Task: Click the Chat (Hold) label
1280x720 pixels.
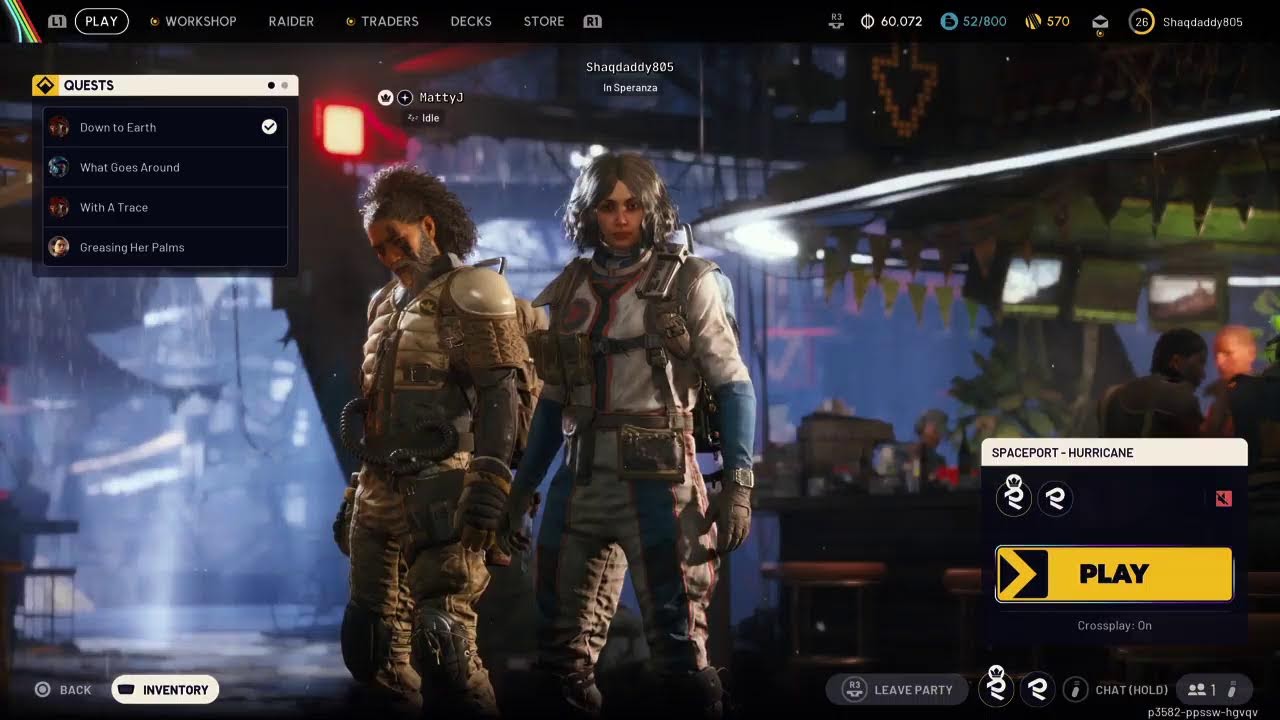Action: point(1131,690)
